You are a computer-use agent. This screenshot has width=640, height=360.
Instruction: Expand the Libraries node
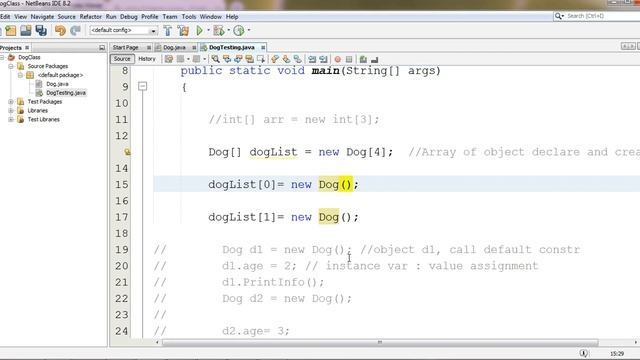click(11, 111)
